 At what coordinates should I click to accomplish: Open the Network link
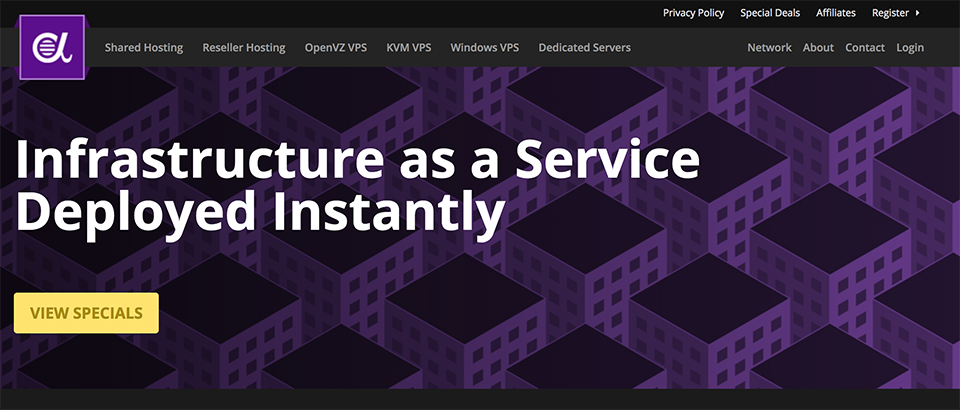769,47
